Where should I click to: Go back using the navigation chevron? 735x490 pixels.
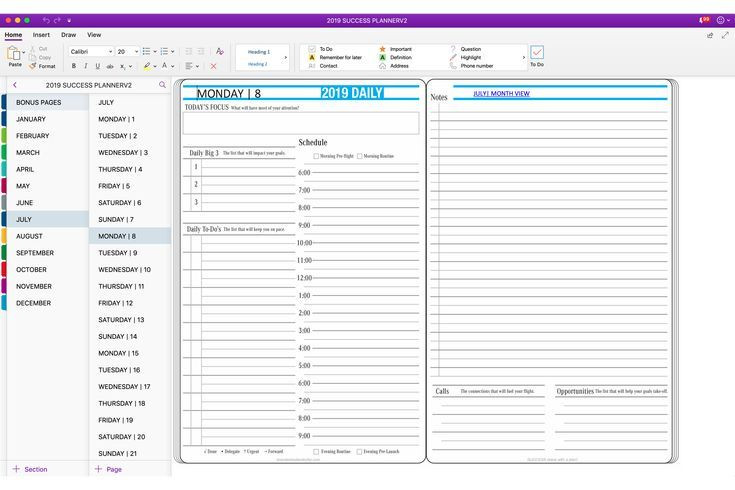15,85
